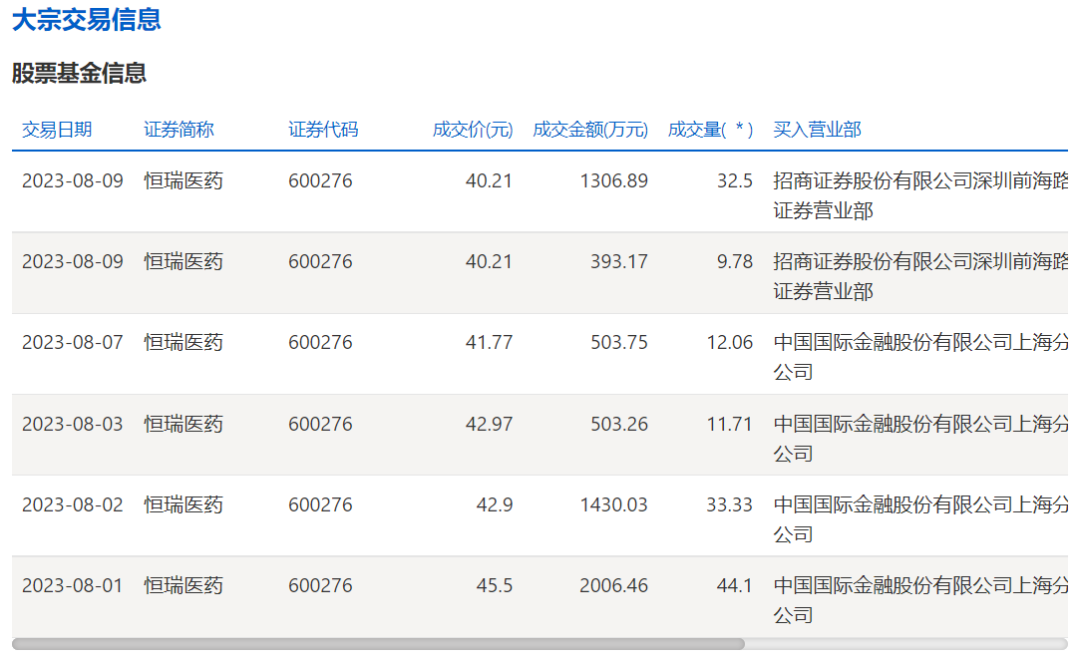Click amount 503.75
The image size is (1080, 659).
tap(619, 342)
